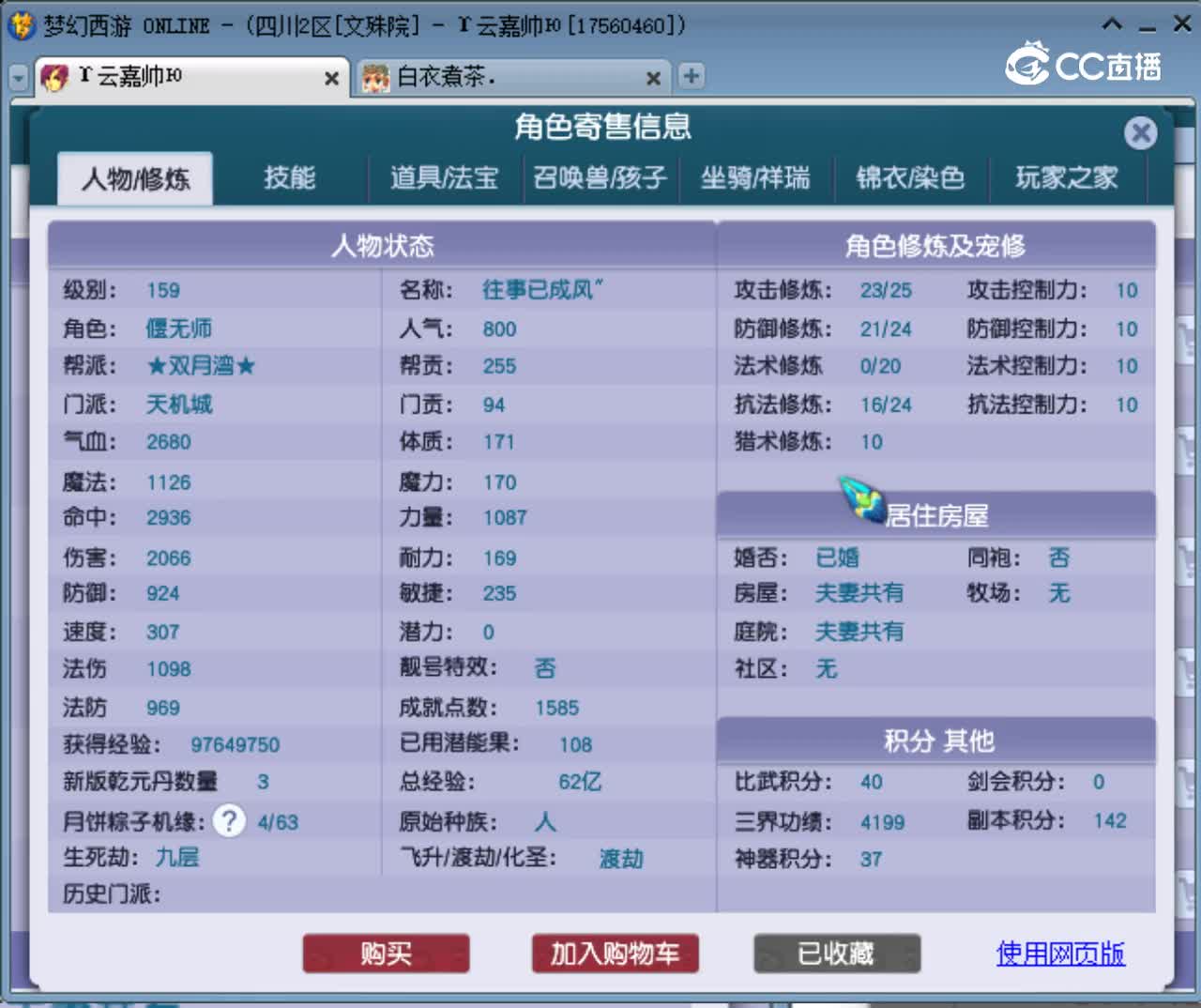The height and width of the screenshot is (1008, 1201).
Task: Click the guild name ★双月湾★
Action: [x=201, y=366]
